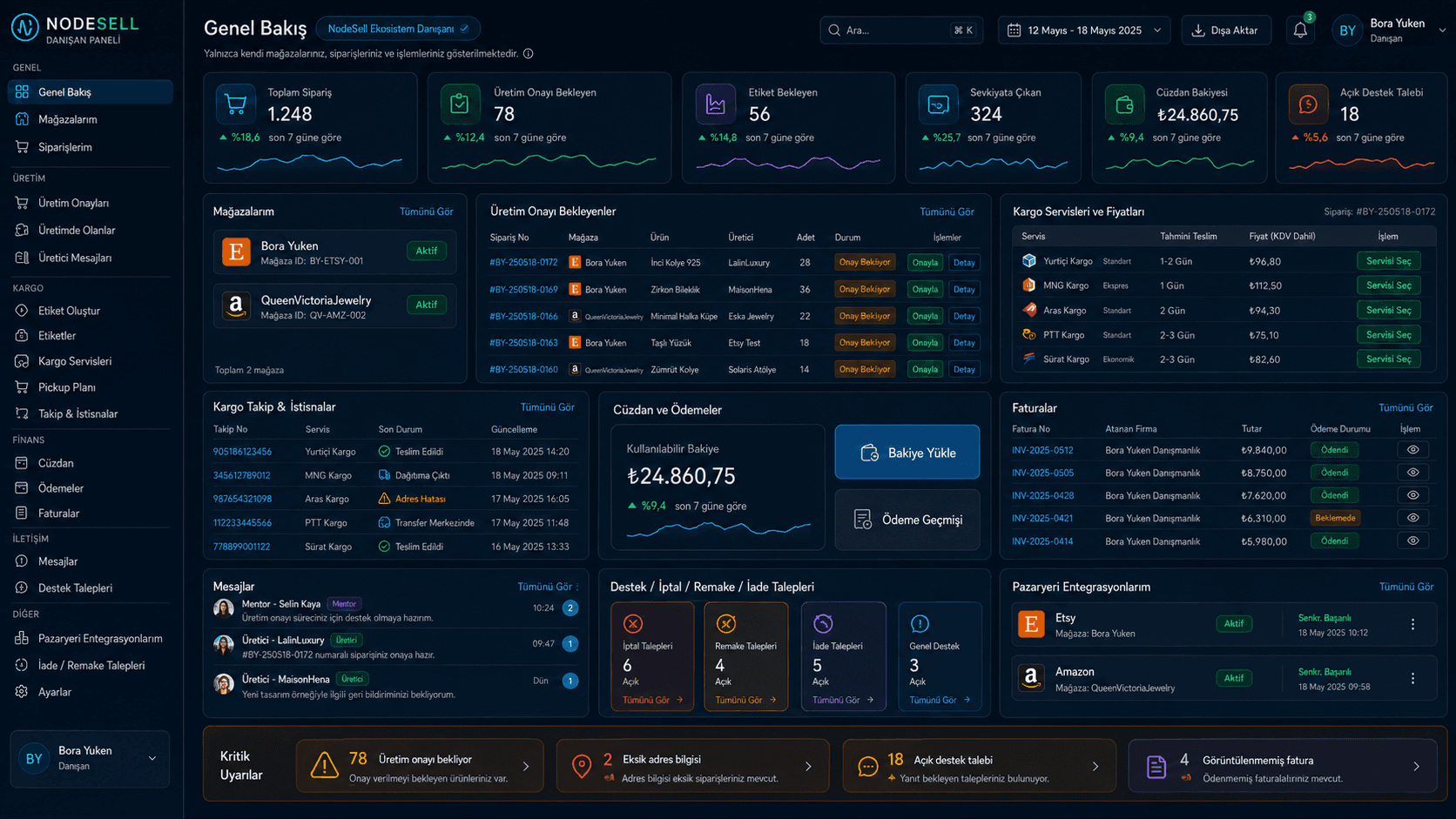Image resolution: width=1456 pixels, height=819 pixels.
Task: Focus the Ara search field
Action: (x=901, y=30)
